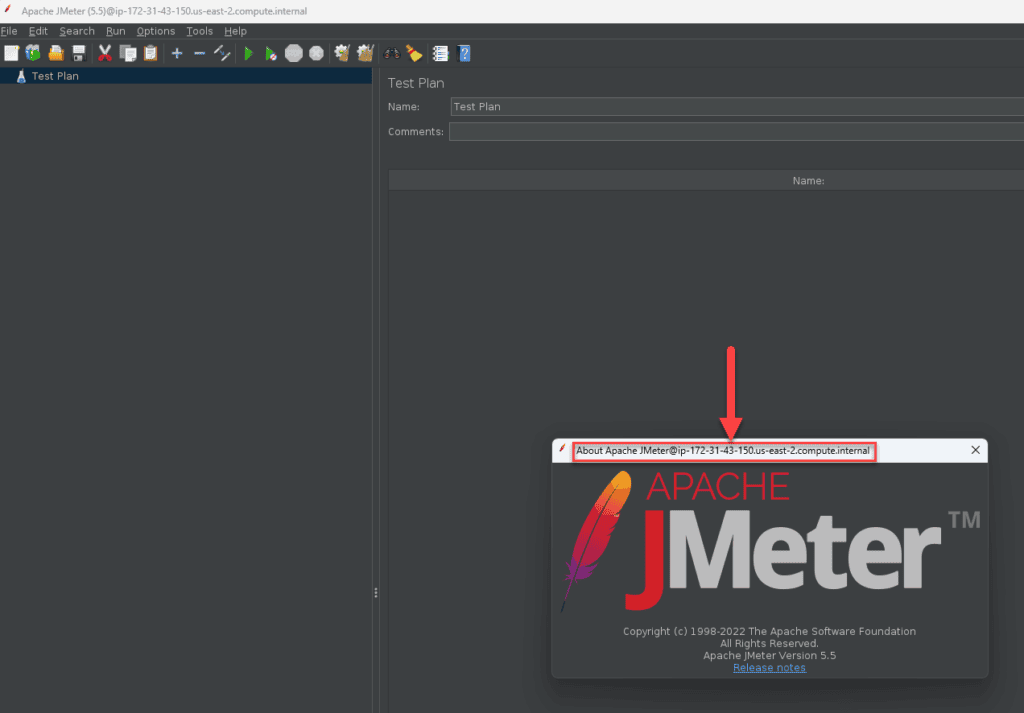Paste the copied element
Viewport: 1024px width, 713px height.
tap(151, 53)
